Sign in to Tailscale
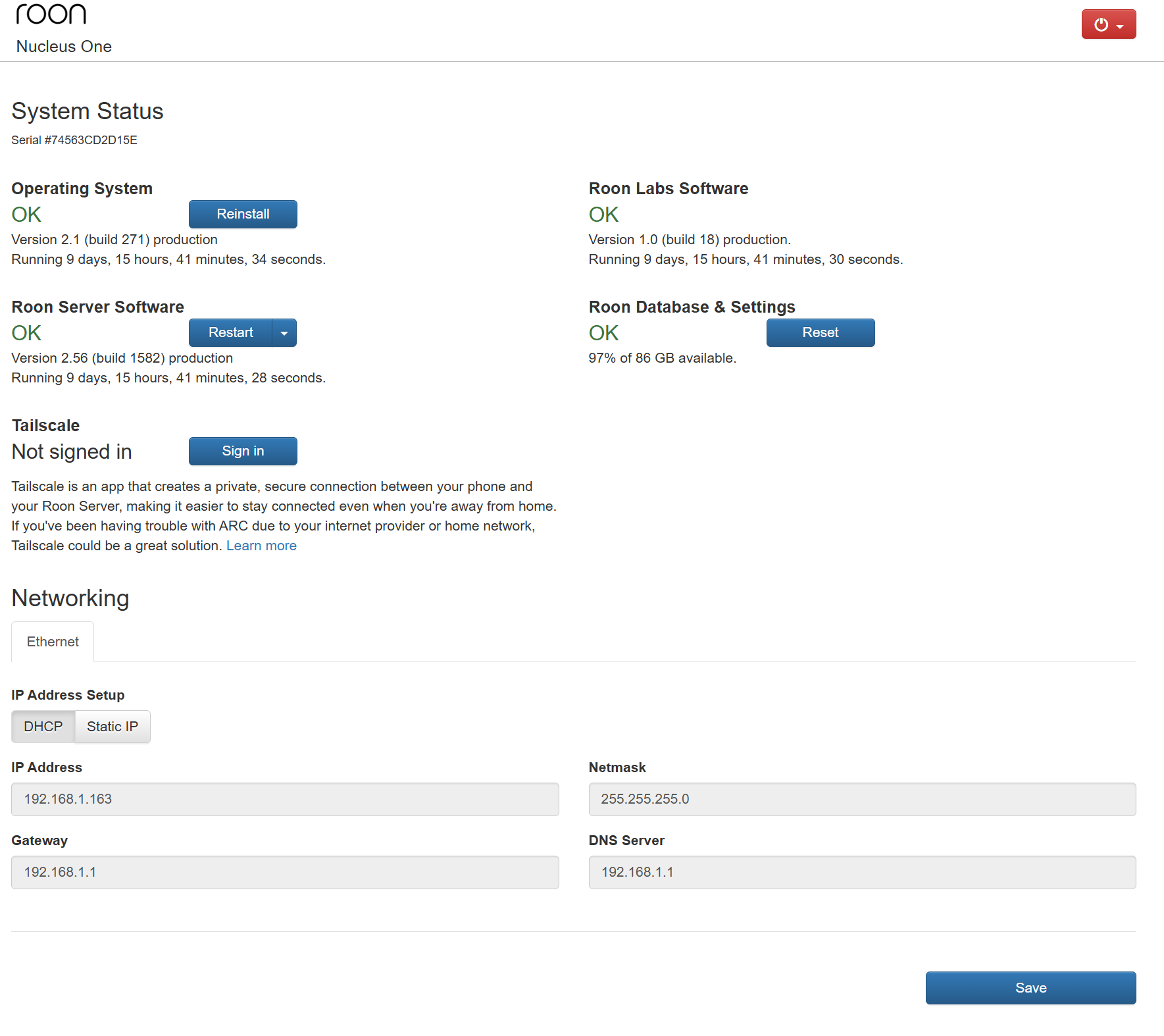The width and height of the screenshot is (1164, 1036). pyautogui.click(x=243, y=452)
